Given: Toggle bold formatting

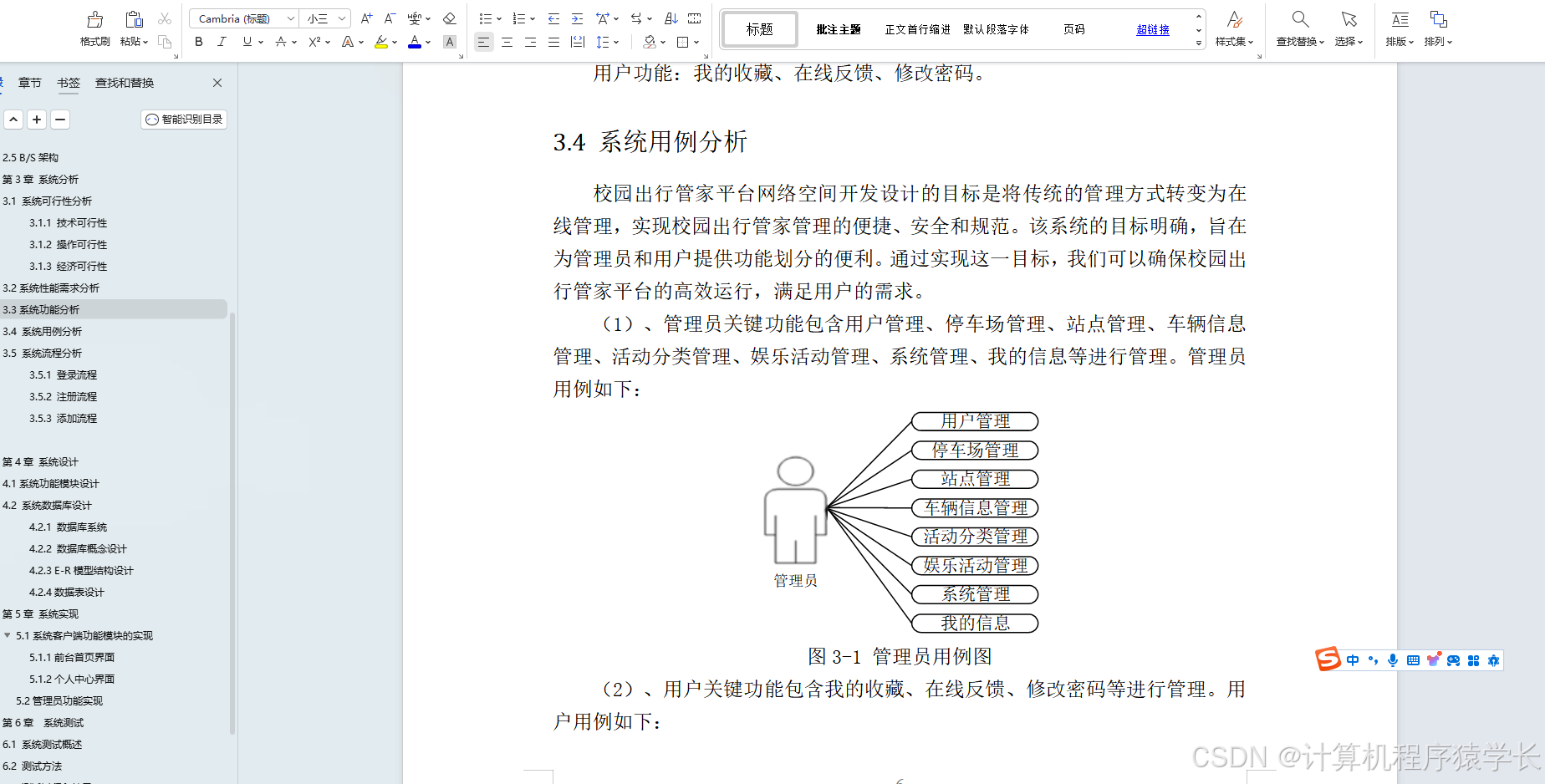Looking at the screenshot, I should coord(199,42).
